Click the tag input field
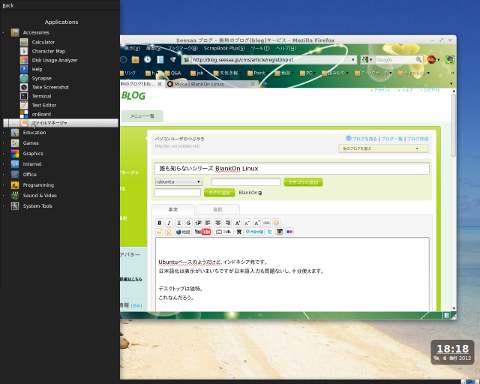 pos(178,193)
